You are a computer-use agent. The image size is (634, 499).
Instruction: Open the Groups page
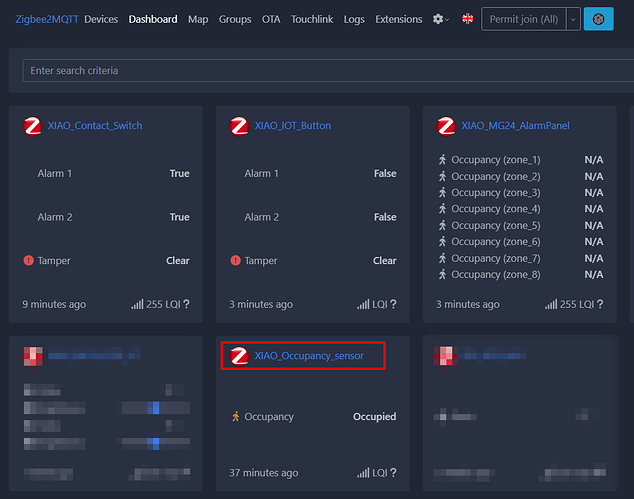click(x=235, y=19)
